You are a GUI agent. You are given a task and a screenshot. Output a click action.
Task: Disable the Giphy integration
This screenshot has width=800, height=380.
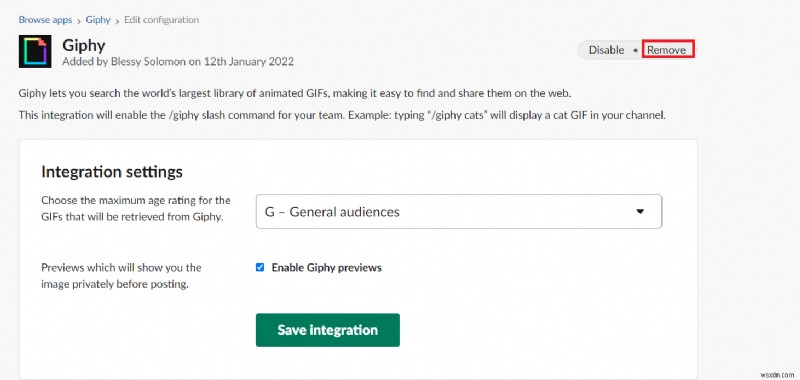(606, 50)
